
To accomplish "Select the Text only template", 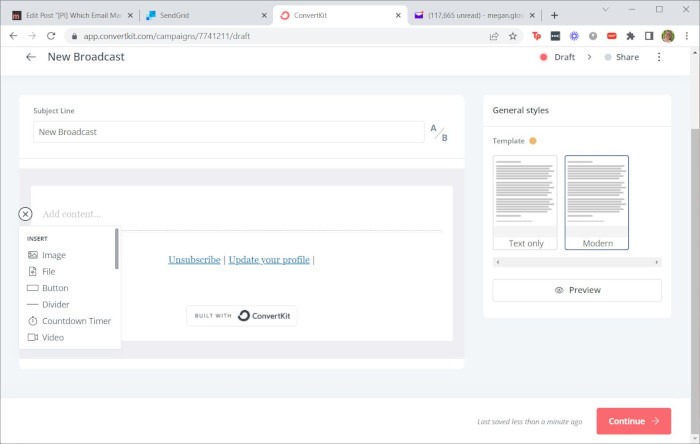I will [x=525, y=202].
